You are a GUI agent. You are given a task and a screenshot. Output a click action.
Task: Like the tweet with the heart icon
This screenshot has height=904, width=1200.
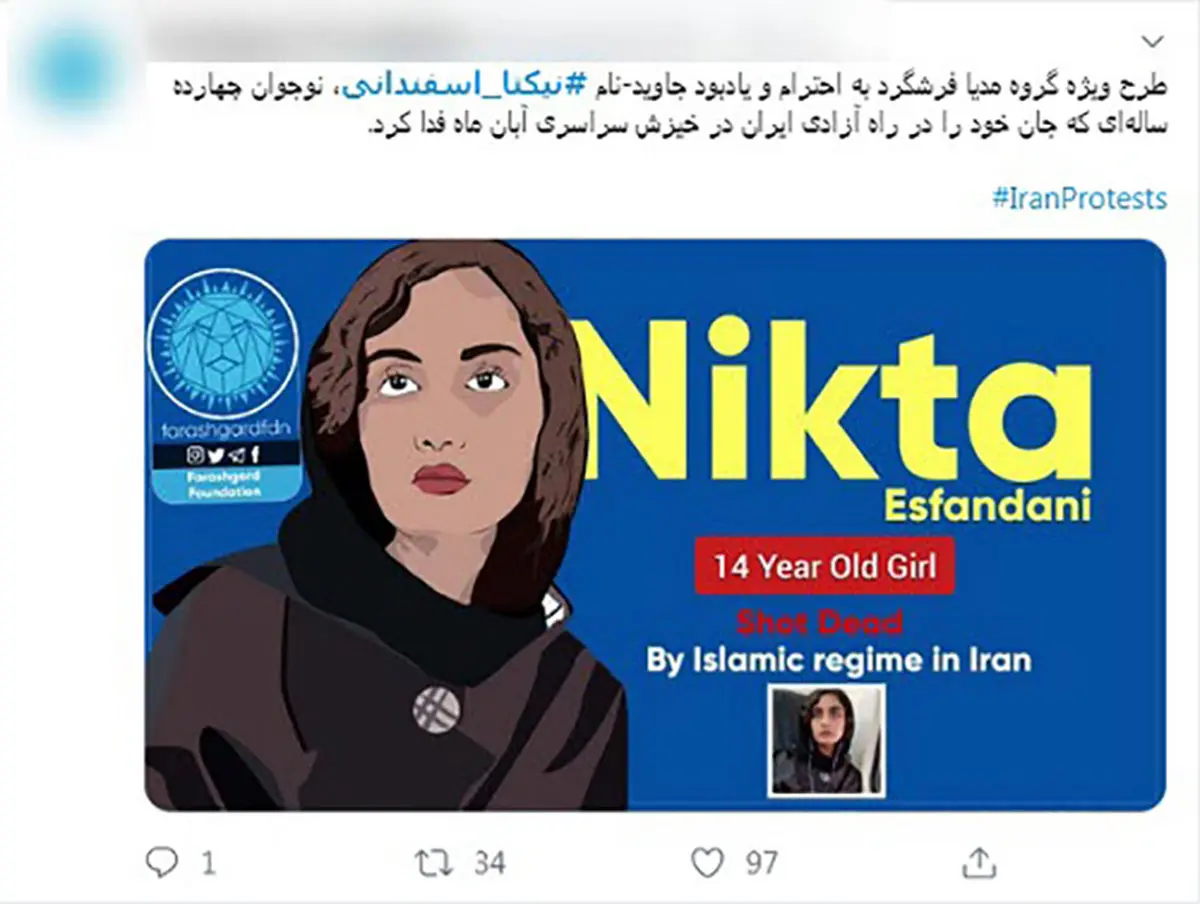tap(707, 862)
